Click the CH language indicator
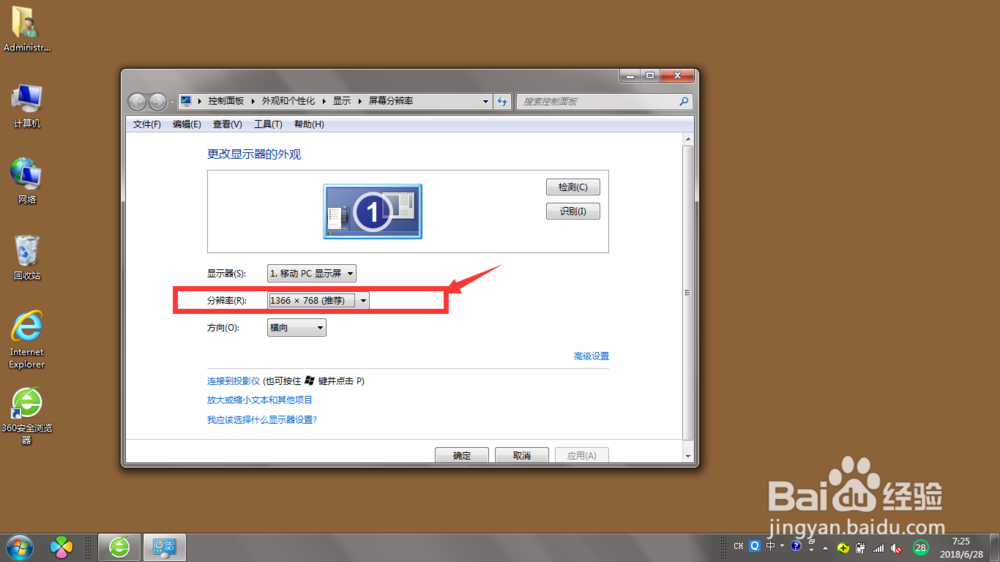 coord(738,546)
